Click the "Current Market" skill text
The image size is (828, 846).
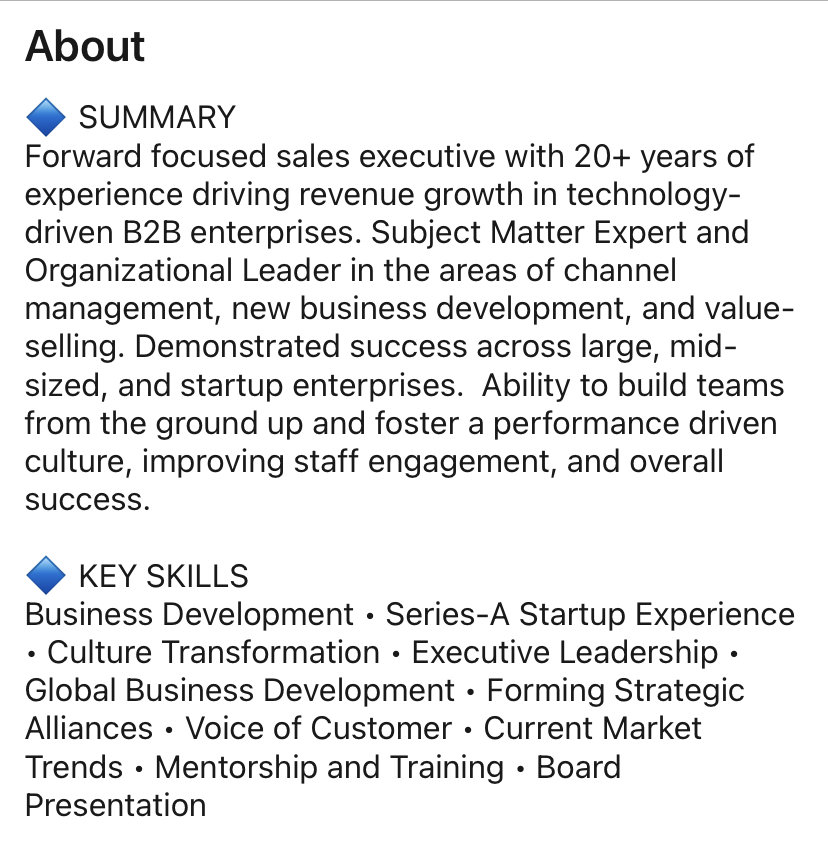pos(593,728)
